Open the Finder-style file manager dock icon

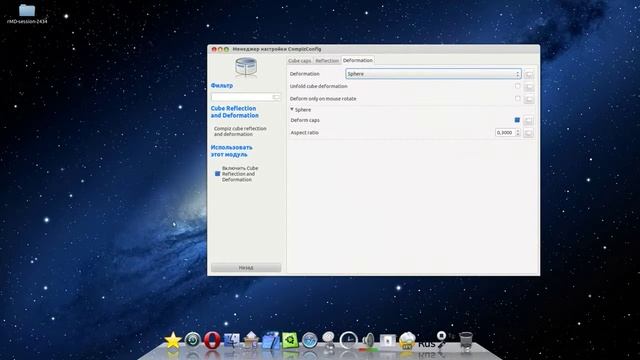pyautogui.click(x=231, y=340)
